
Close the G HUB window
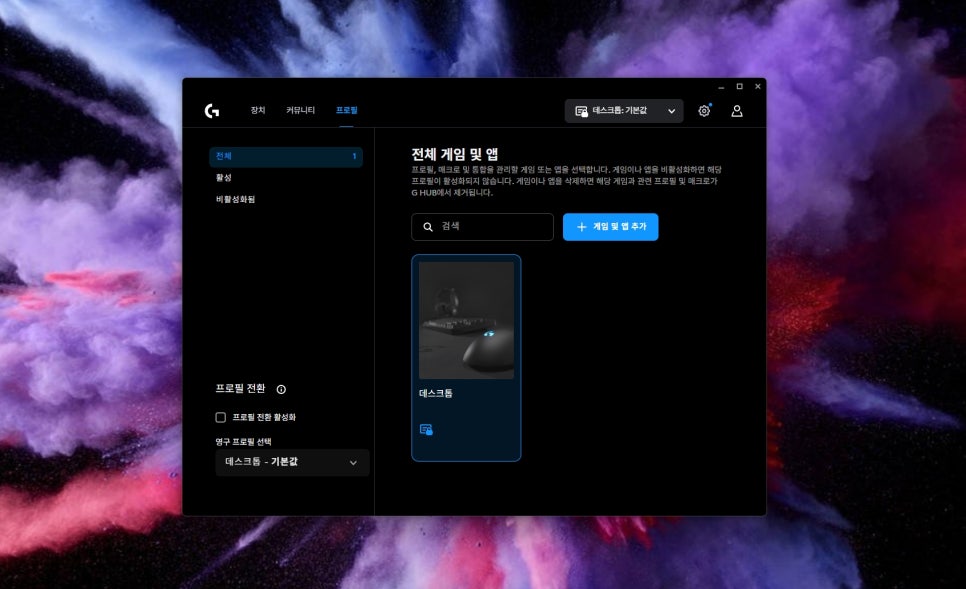pos(757,87)
